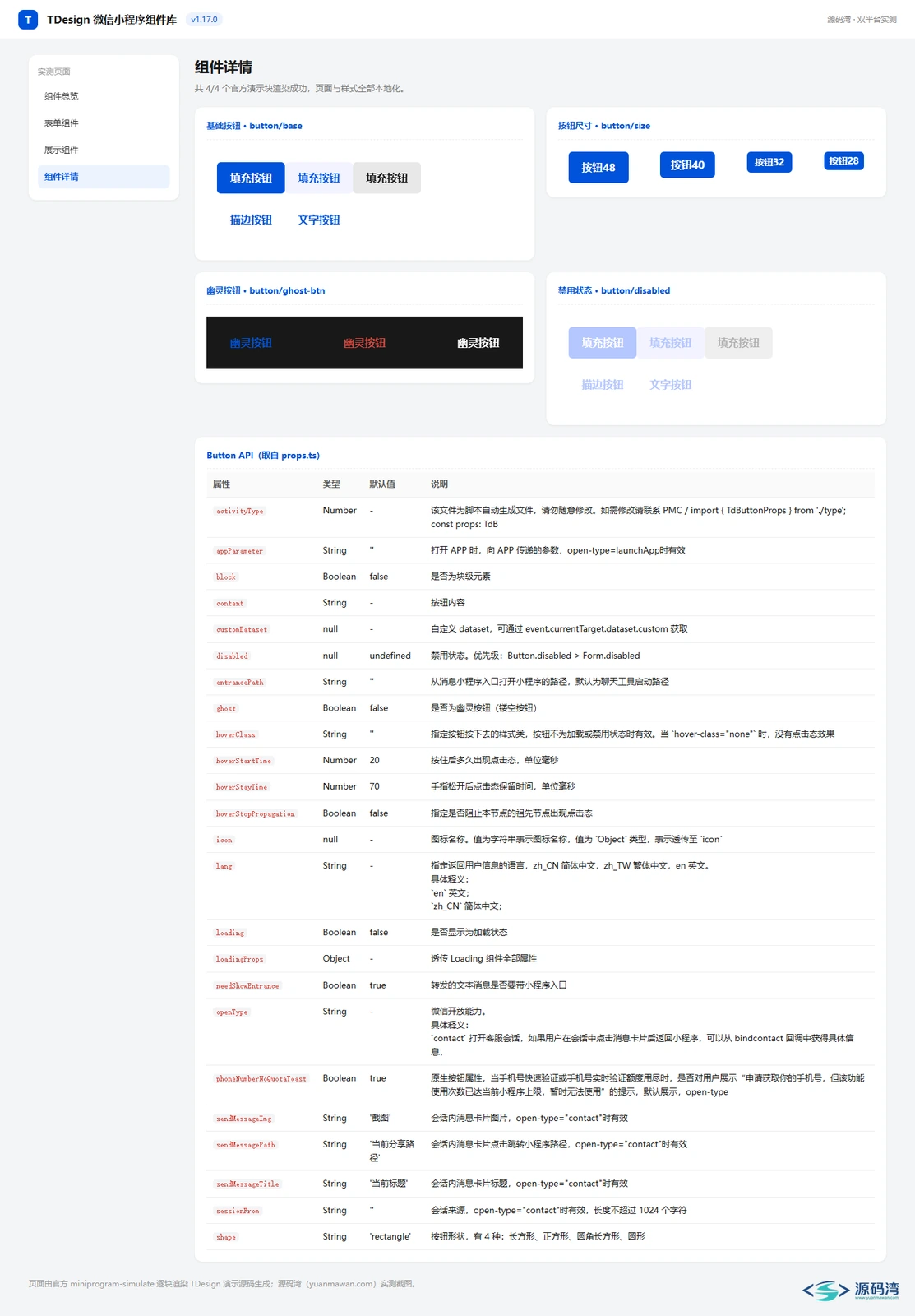Click the 基础按钮 • button/base card title

tap(254, 126)
